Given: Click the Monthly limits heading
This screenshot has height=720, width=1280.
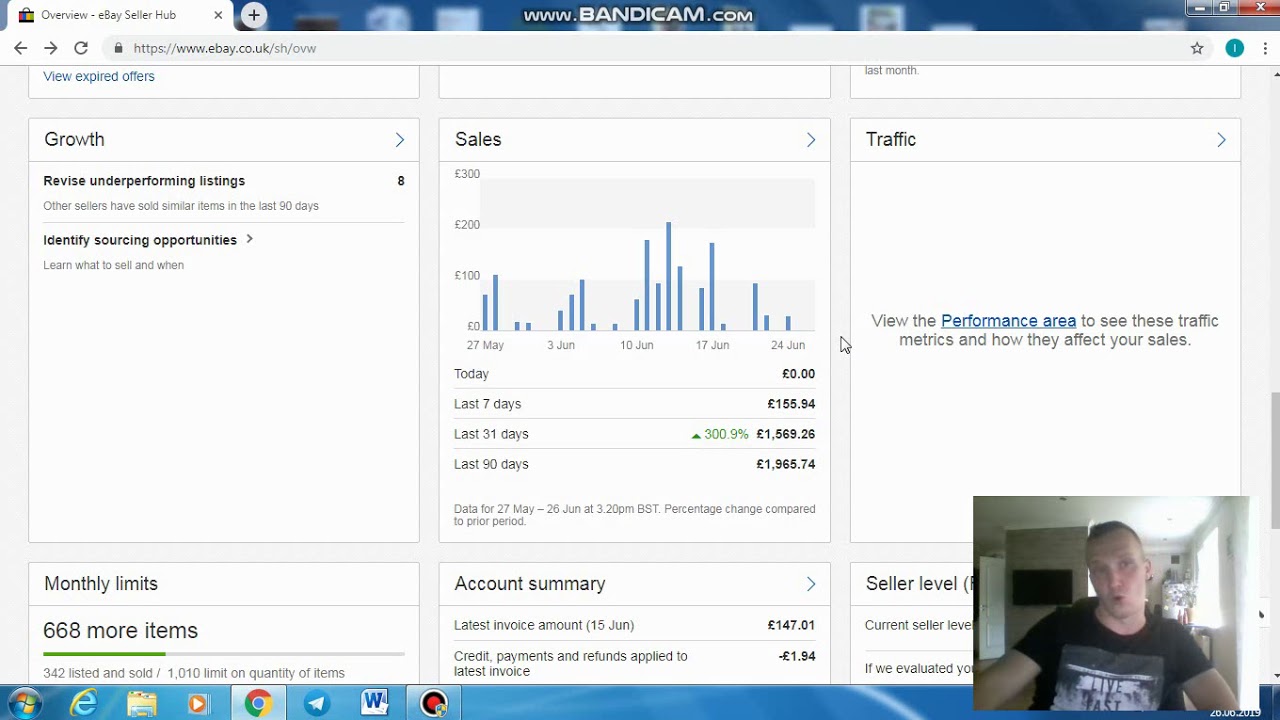Looking at the screenshot, I should pyautogui.click(x=101, y=584).
